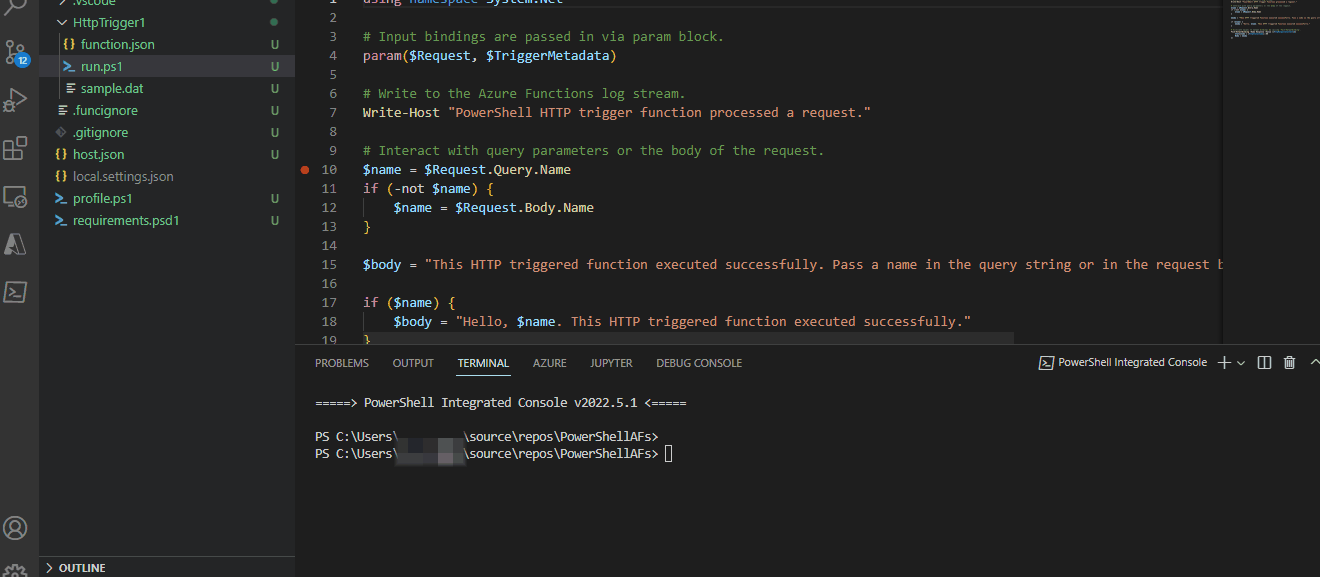This screenshot has width=1320, height=577.
Task: Open the Extensions view
Action: 15,149
